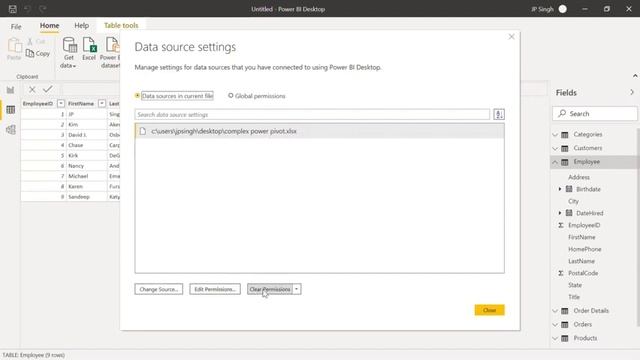Select Global permissions radio button
Viewport: 640px width, 360px height.
pos(231,96)
